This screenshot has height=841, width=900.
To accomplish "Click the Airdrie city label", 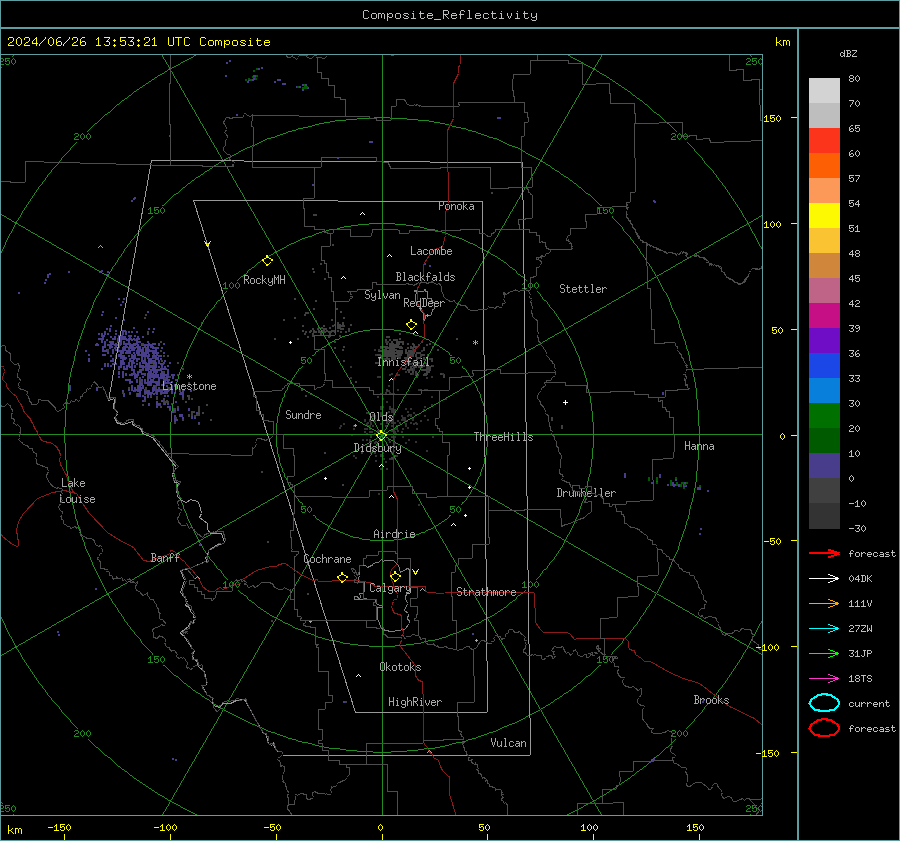I will pyautogui.click(x=394, y=534).
